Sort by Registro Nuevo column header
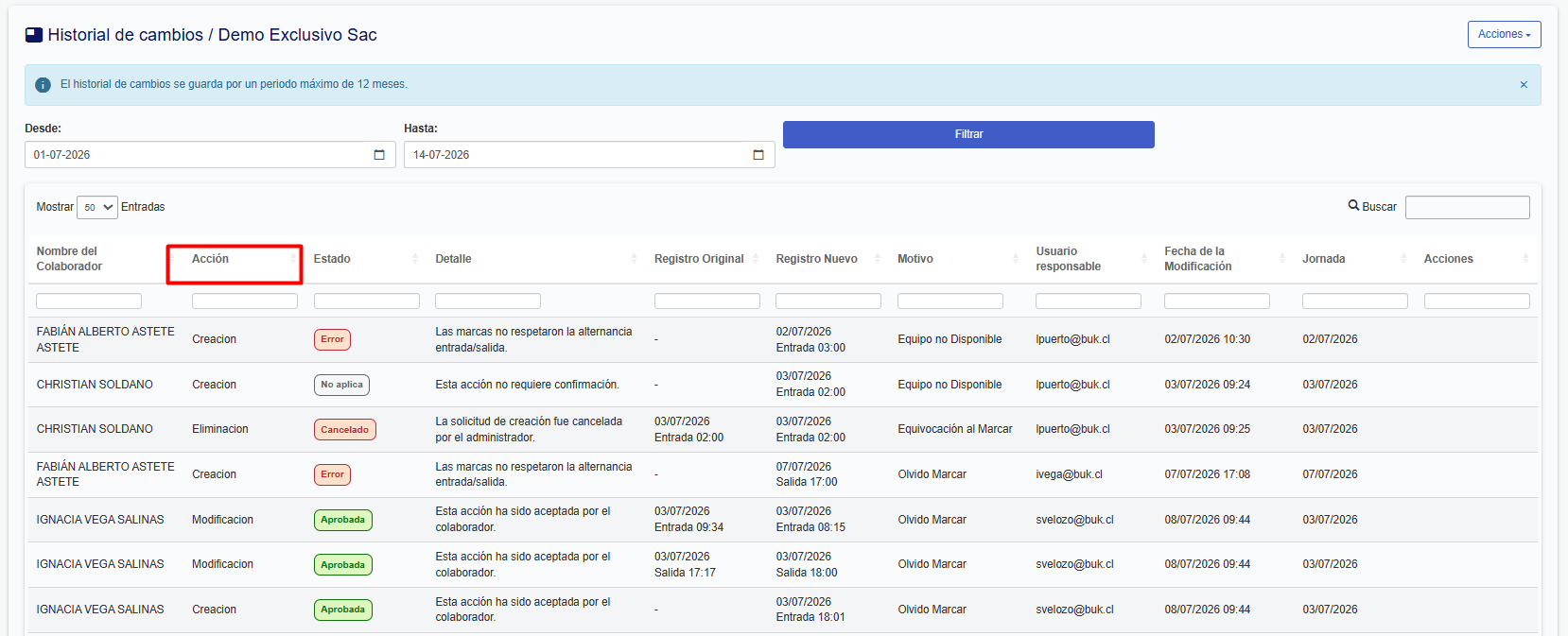The width and height of the screenshot is (1568, 636). click(x=828, y=259)
